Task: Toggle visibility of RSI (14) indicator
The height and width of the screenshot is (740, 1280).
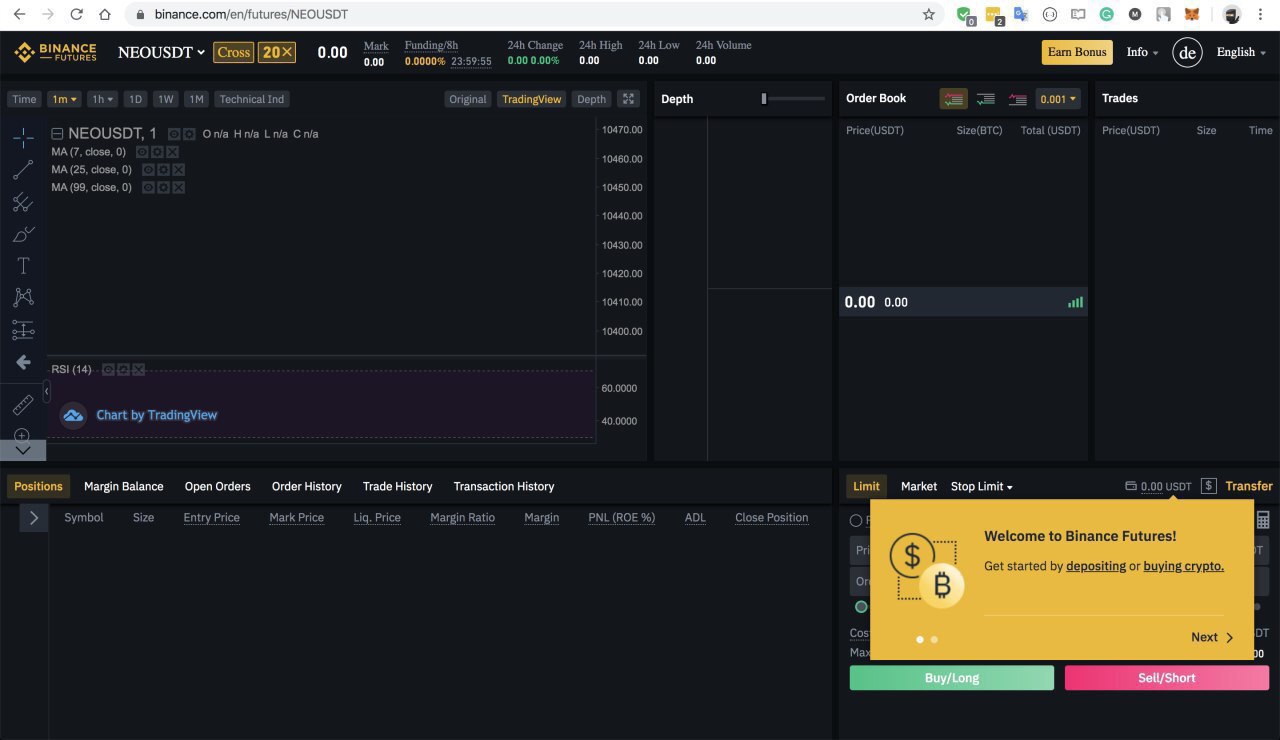Action: click(108, 370)
